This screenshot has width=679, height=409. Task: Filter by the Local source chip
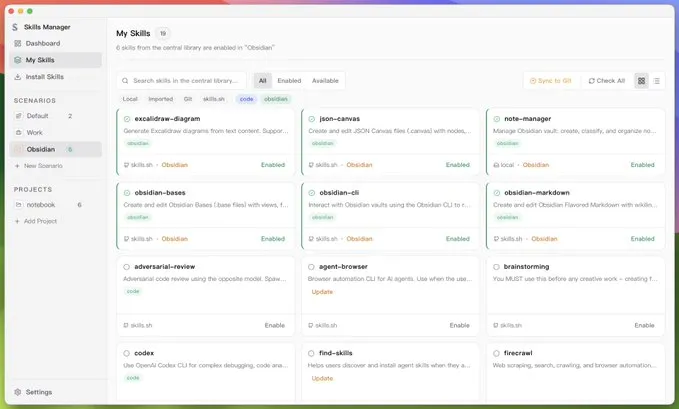130,99
